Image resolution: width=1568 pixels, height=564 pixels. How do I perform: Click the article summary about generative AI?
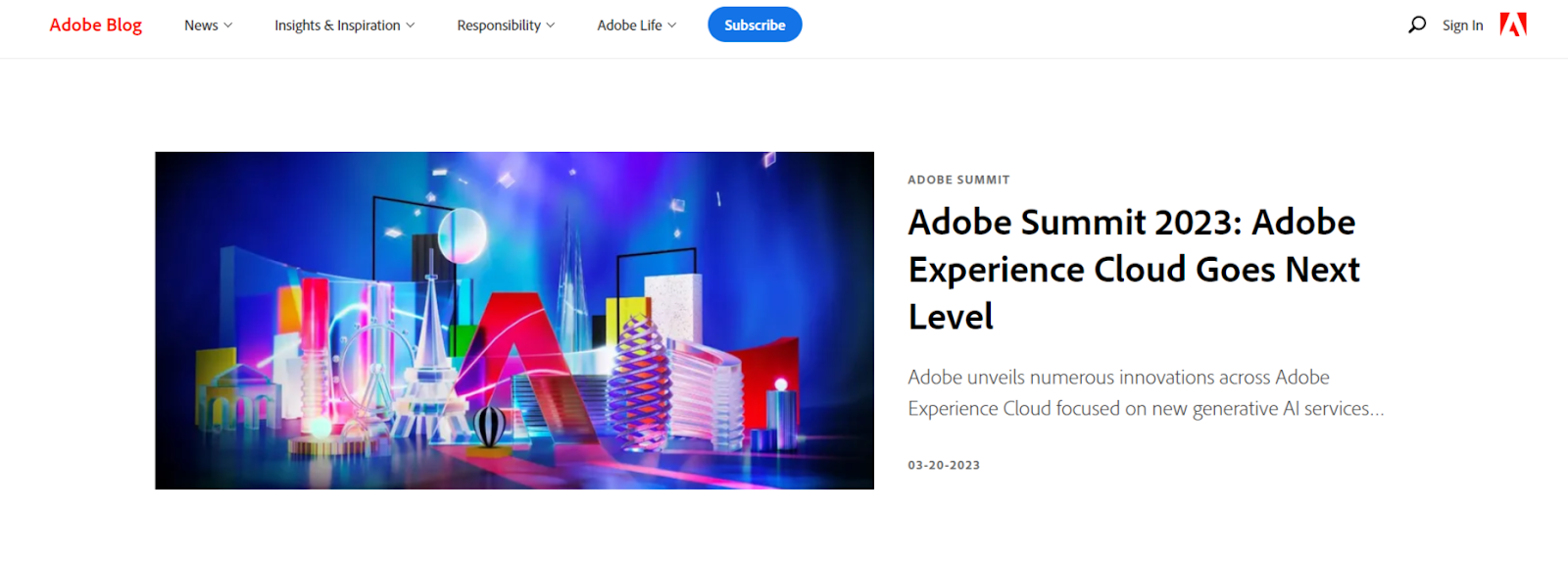tap(1146, 392)
